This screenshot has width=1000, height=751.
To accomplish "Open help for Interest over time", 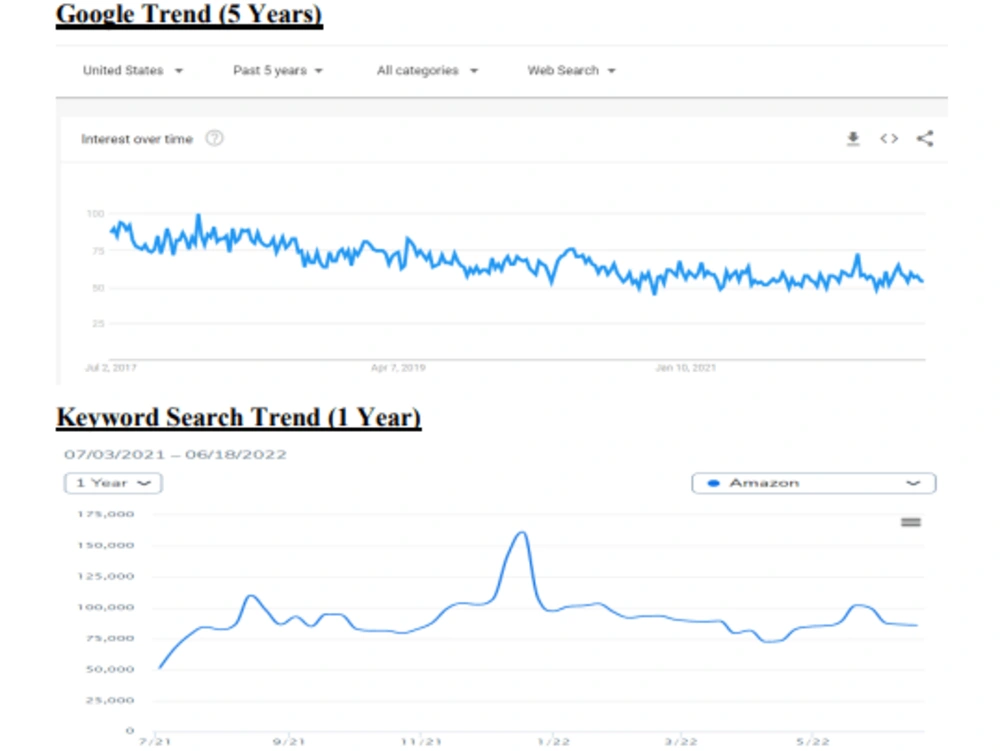I will pos(214,138).
